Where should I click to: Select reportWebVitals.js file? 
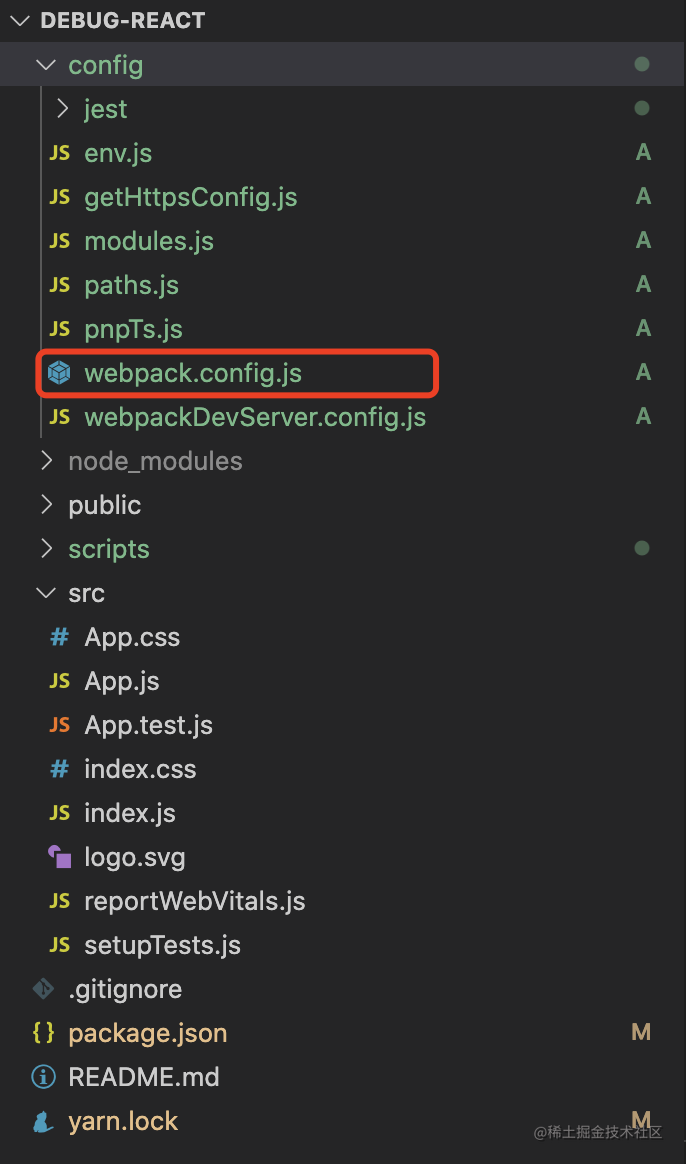tap(195, 901)
